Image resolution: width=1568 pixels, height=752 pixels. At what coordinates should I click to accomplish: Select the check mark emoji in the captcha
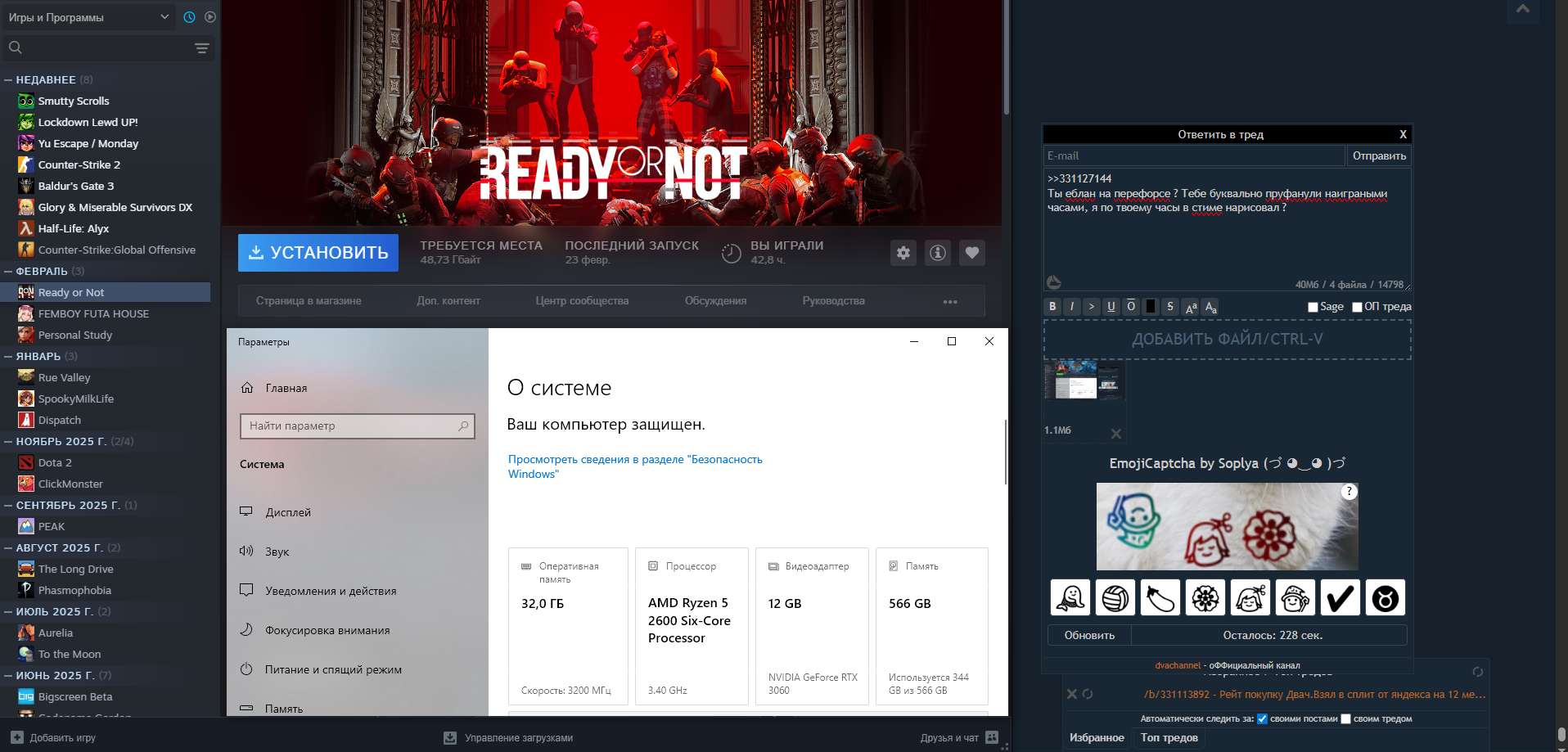pos(1340,598)
